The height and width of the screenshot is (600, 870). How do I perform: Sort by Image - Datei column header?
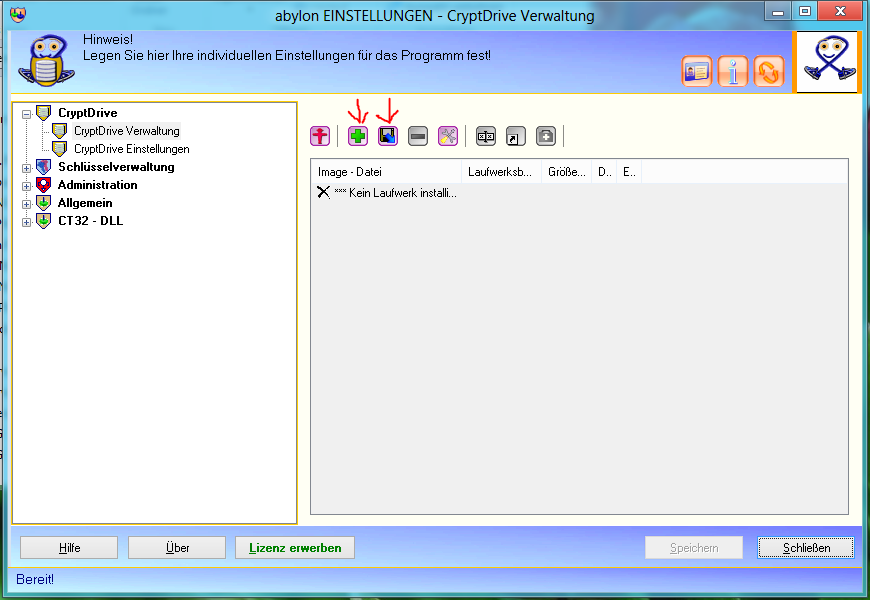point(386,172)
